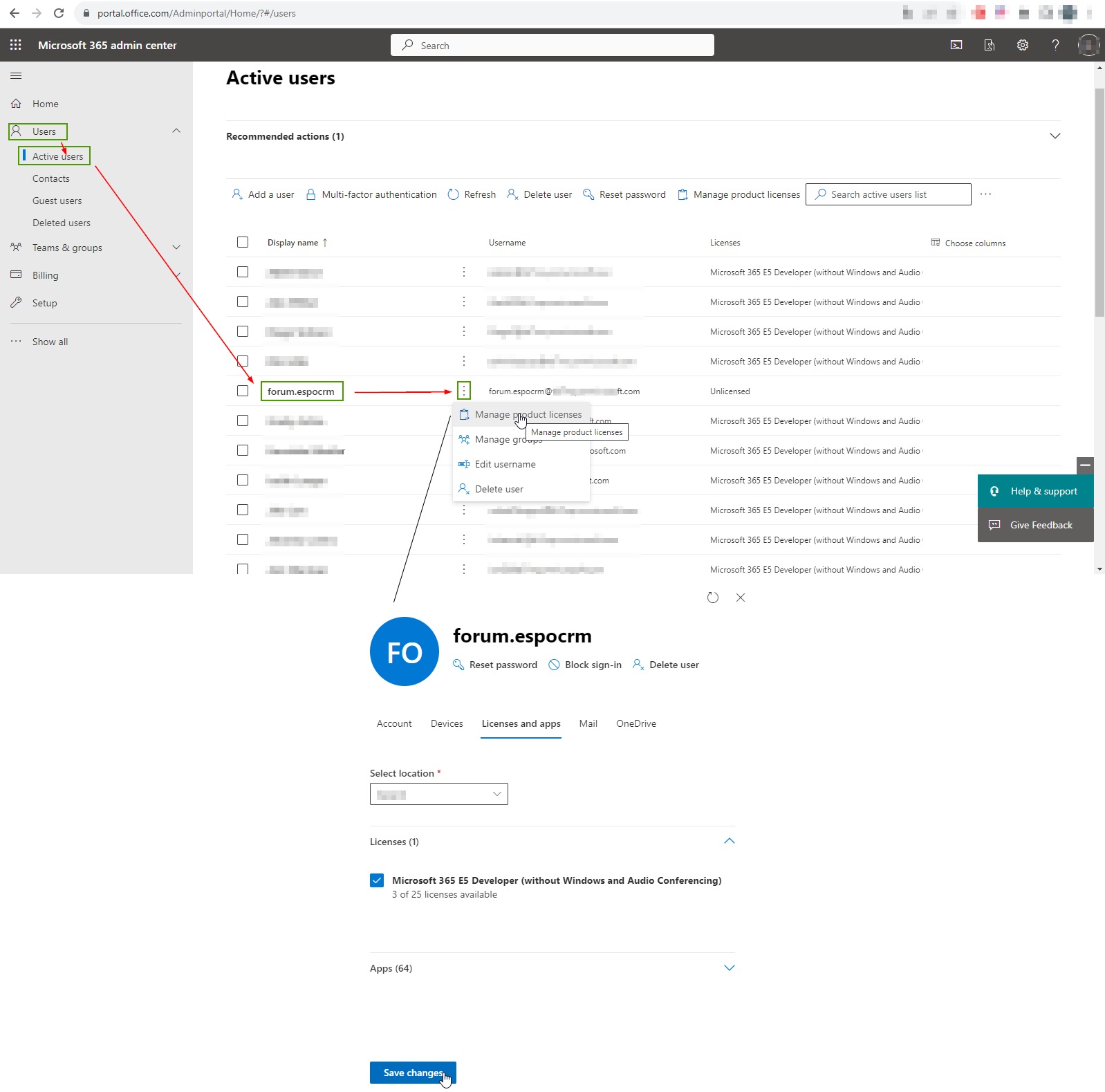Expand the Apps (64) section
Viewport: 1105px width, 1092px height.
pos(729,968)
